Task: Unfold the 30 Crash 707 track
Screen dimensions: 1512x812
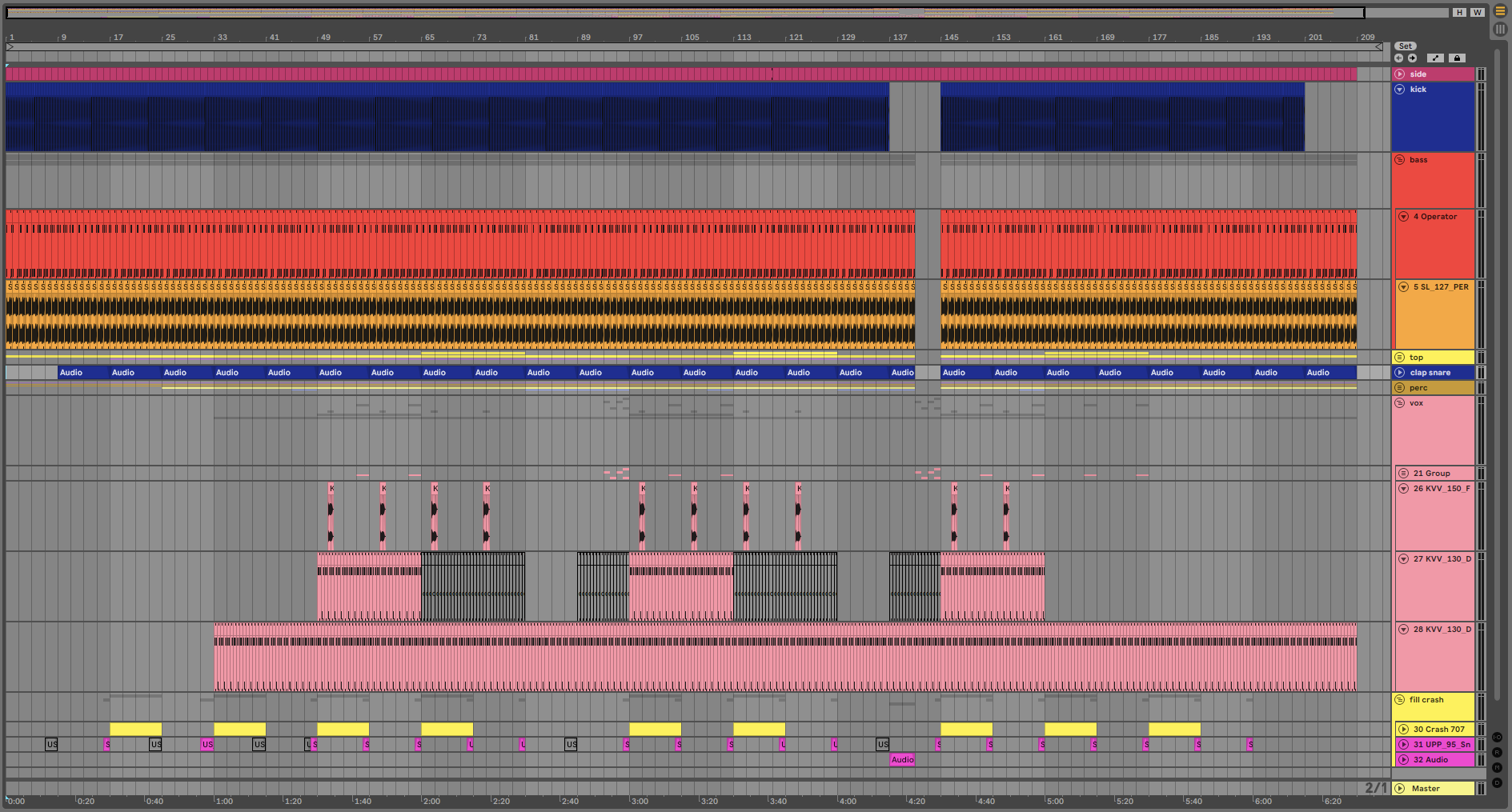Action: [1403, 730]
